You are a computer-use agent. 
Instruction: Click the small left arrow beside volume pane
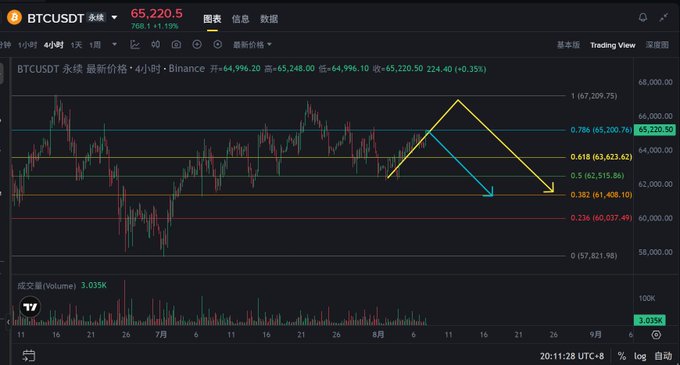[x=8, y=322]
